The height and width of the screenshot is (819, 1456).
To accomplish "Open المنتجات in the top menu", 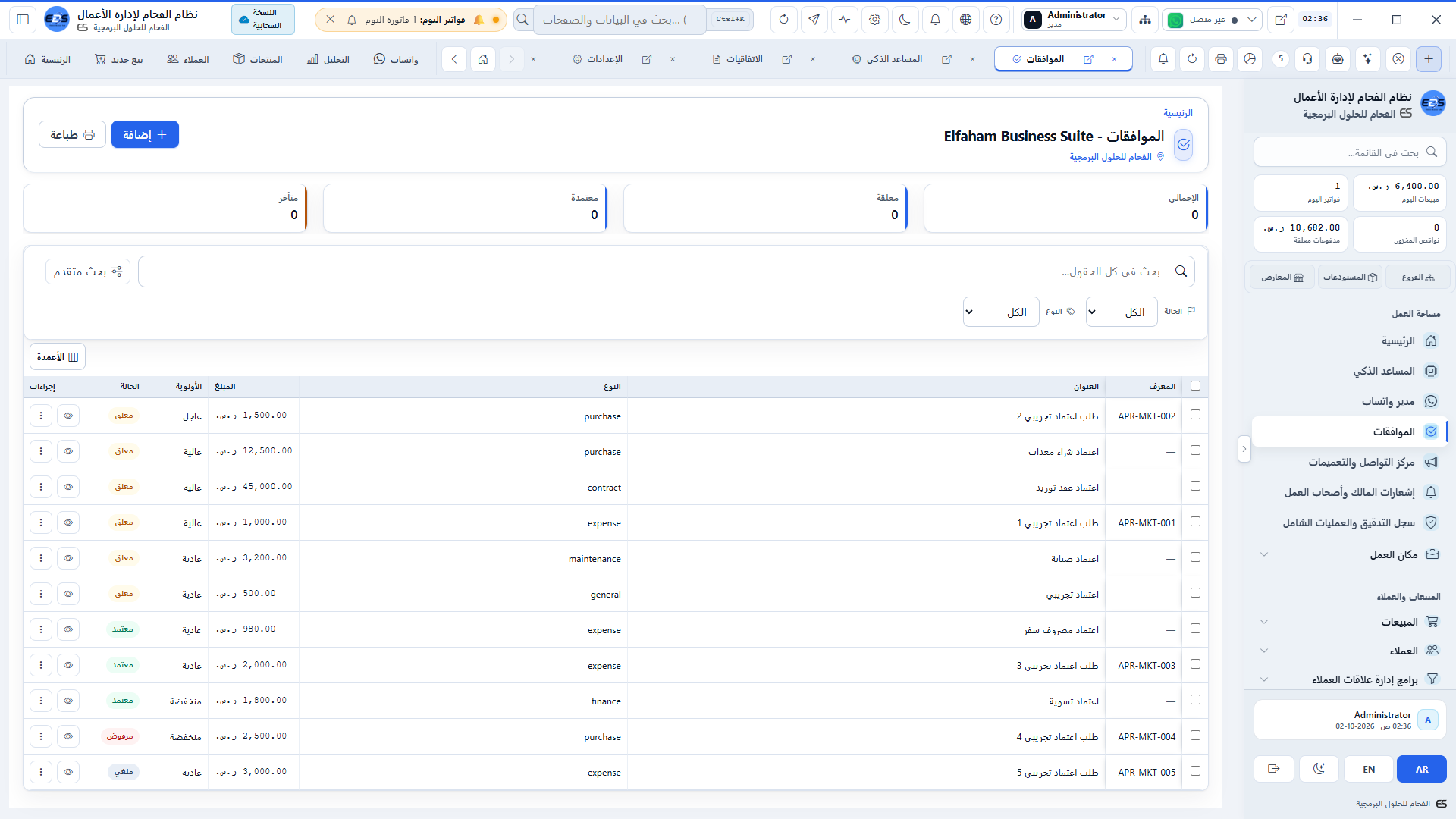I will [258, 59].
